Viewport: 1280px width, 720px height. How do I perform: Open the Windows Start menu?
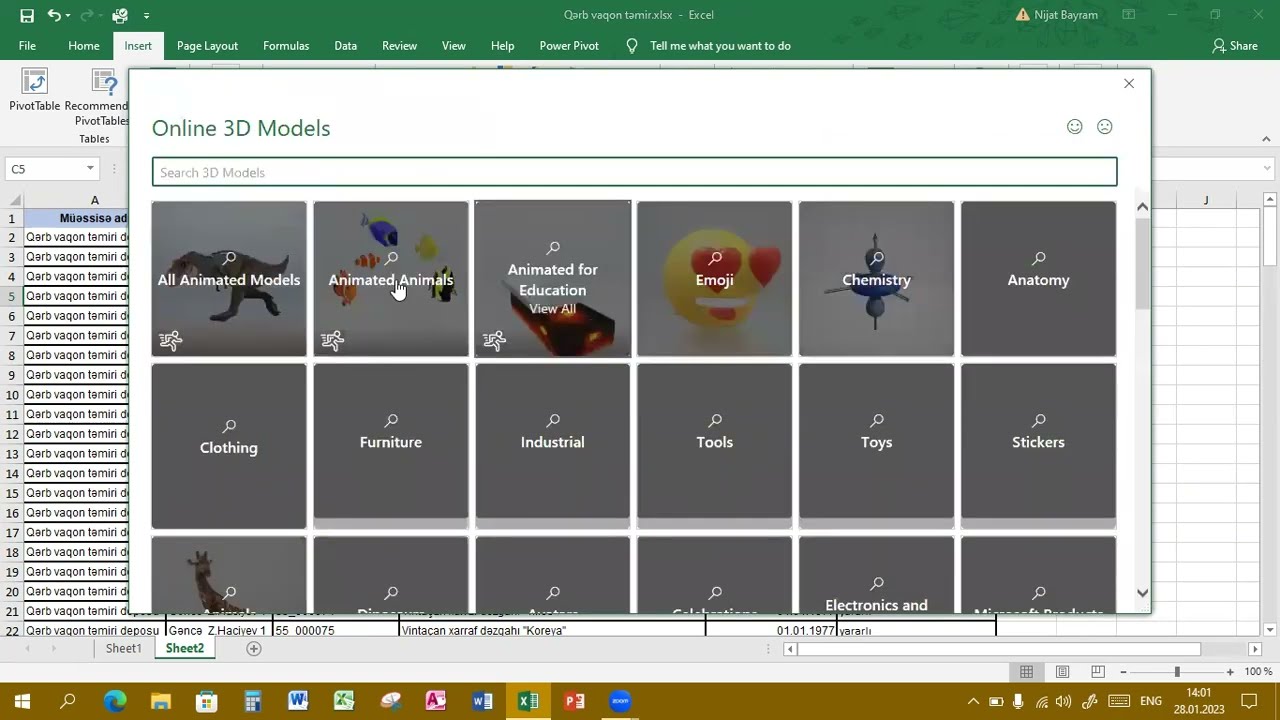click(x=22, y=701)
